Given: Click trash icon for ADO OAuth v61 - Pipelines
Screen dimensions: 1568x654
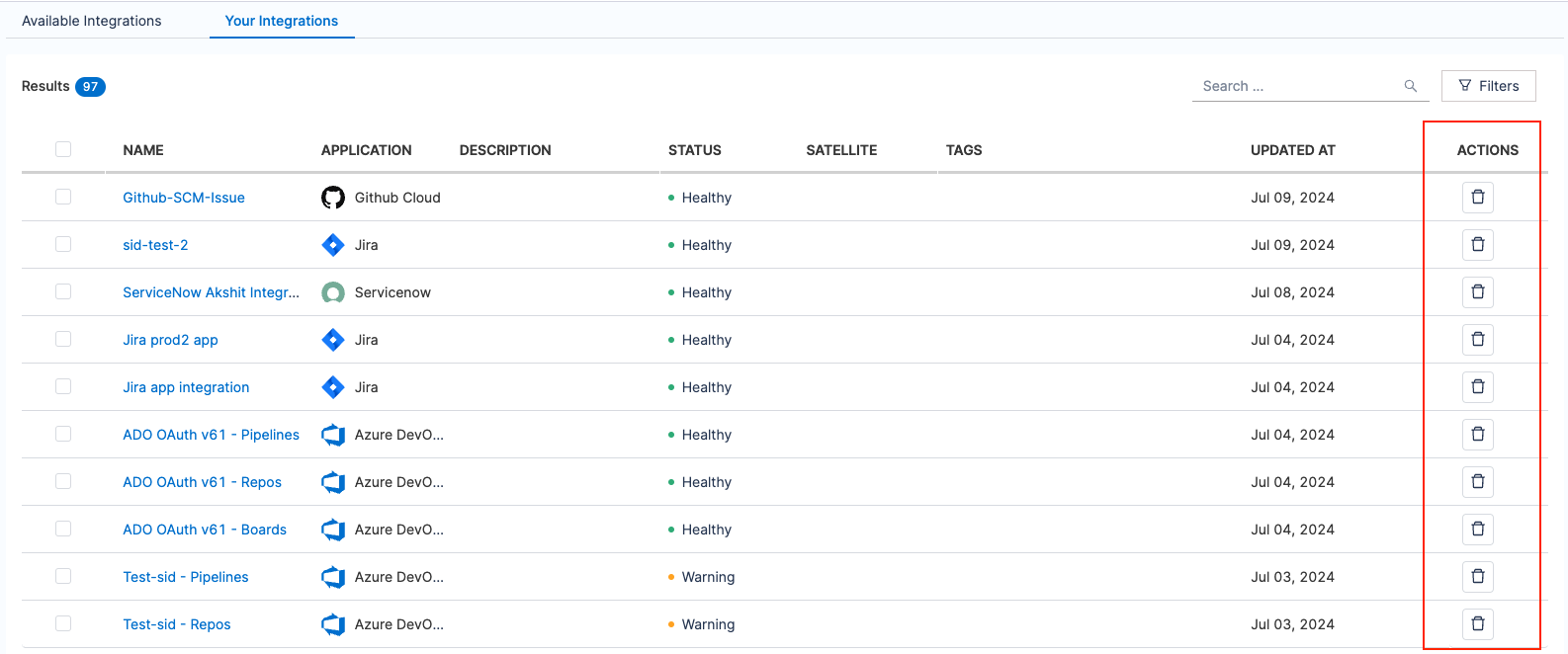Looking at the screenshot, I should pos(1477,435).
